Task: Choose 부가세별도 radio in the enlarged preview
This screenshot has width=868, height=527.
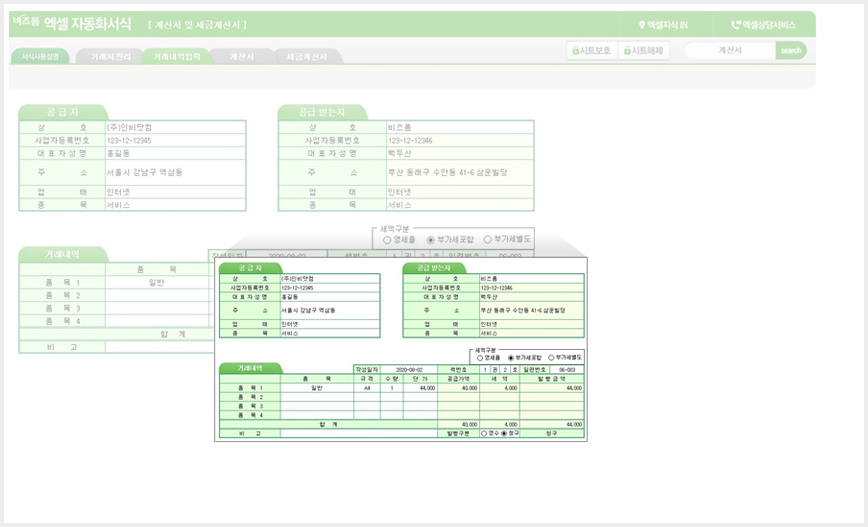Action: 551,358
